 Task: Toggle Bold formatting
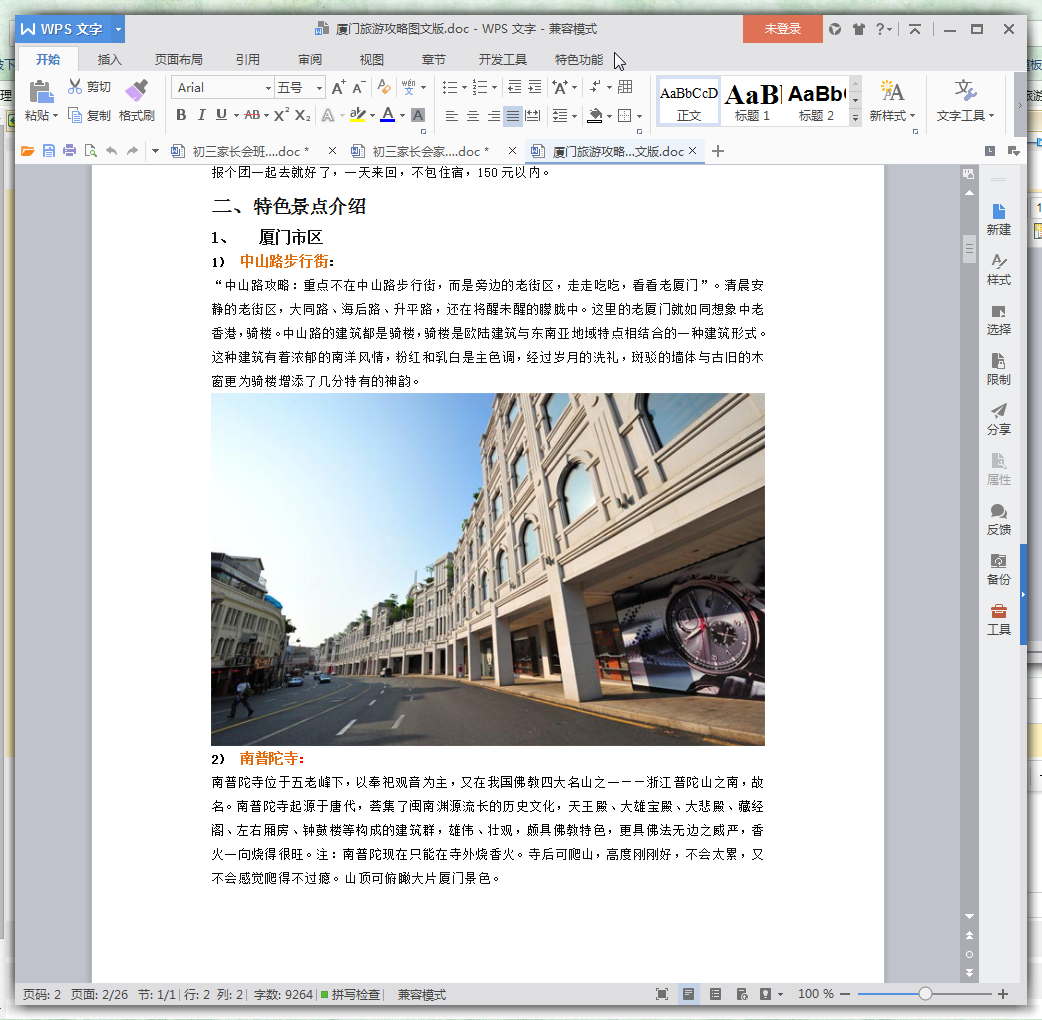181,115
